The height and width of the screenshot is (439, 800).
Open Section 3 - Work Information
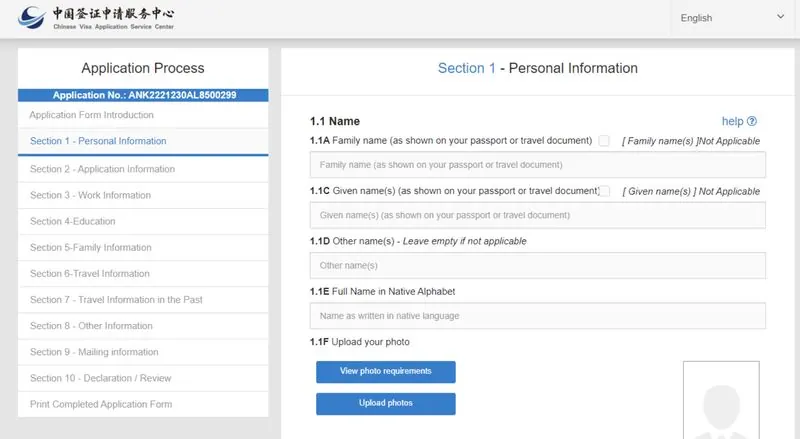90,195
